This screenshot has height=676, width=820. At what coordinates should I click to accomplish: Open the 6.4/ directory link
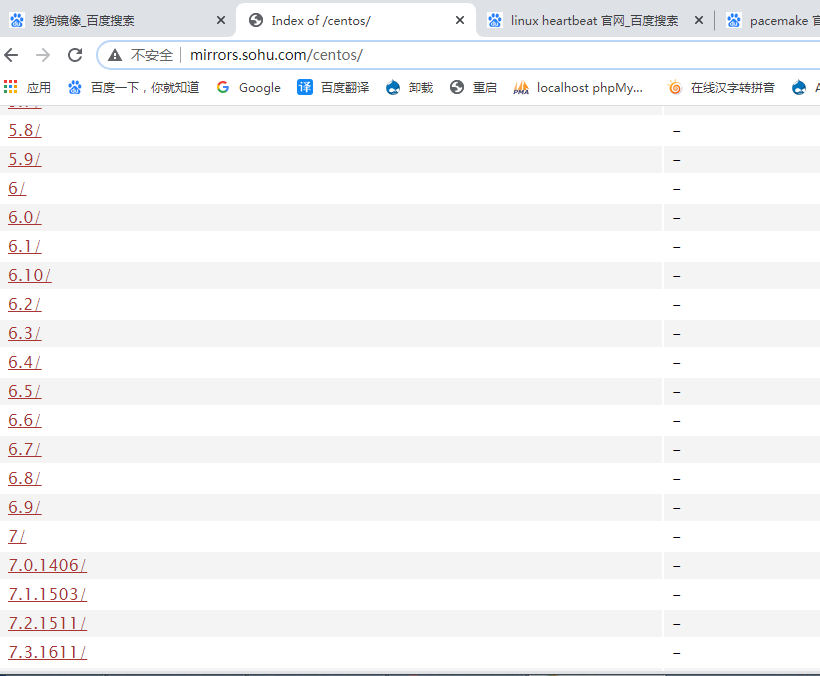coord(25,362)
